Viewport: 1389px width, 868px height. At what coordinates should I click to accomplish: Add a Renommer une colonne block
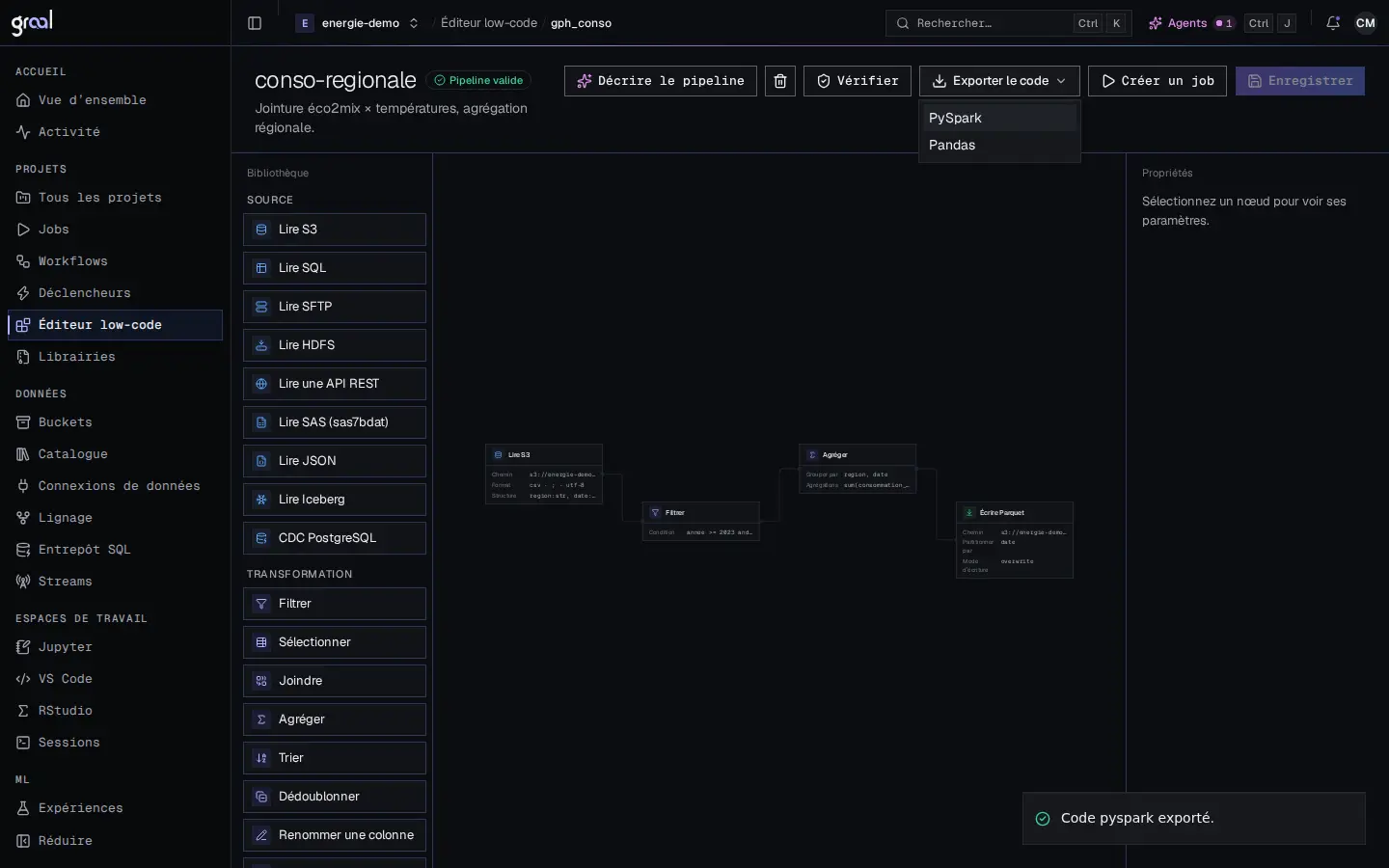pos(335,835)
